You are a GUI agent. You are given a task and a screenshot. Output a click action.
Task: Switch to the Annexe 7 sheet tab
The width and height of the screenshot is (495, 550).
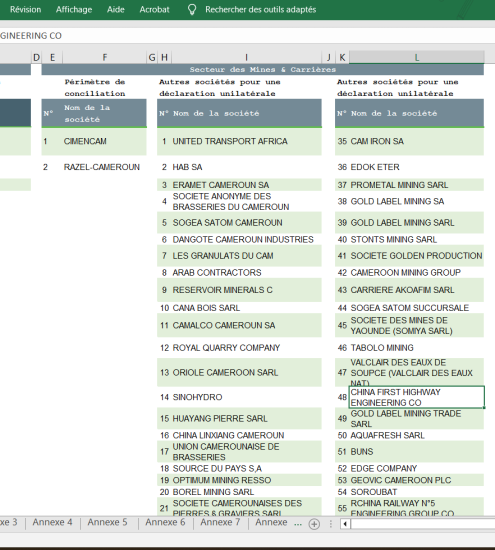pos(220,522)
